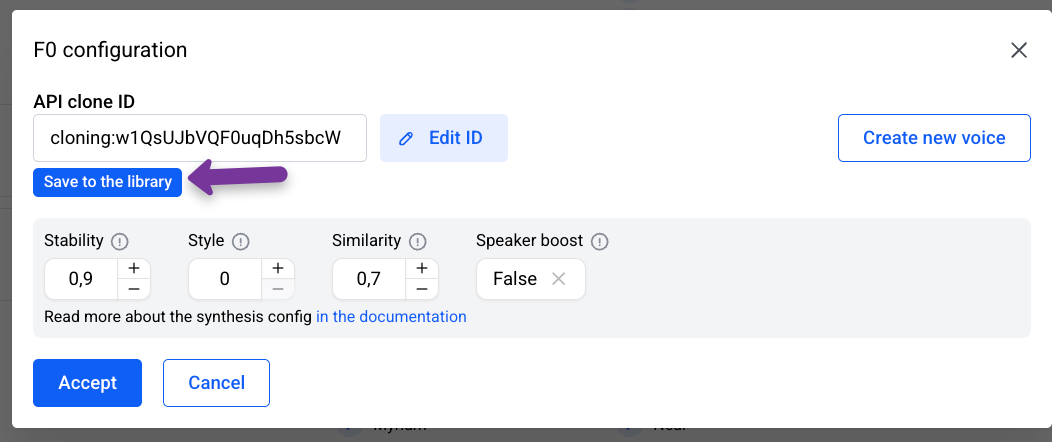Open Speaker boost info tooltip icon
Screen dimensions: 1052x442
(600, 241)
